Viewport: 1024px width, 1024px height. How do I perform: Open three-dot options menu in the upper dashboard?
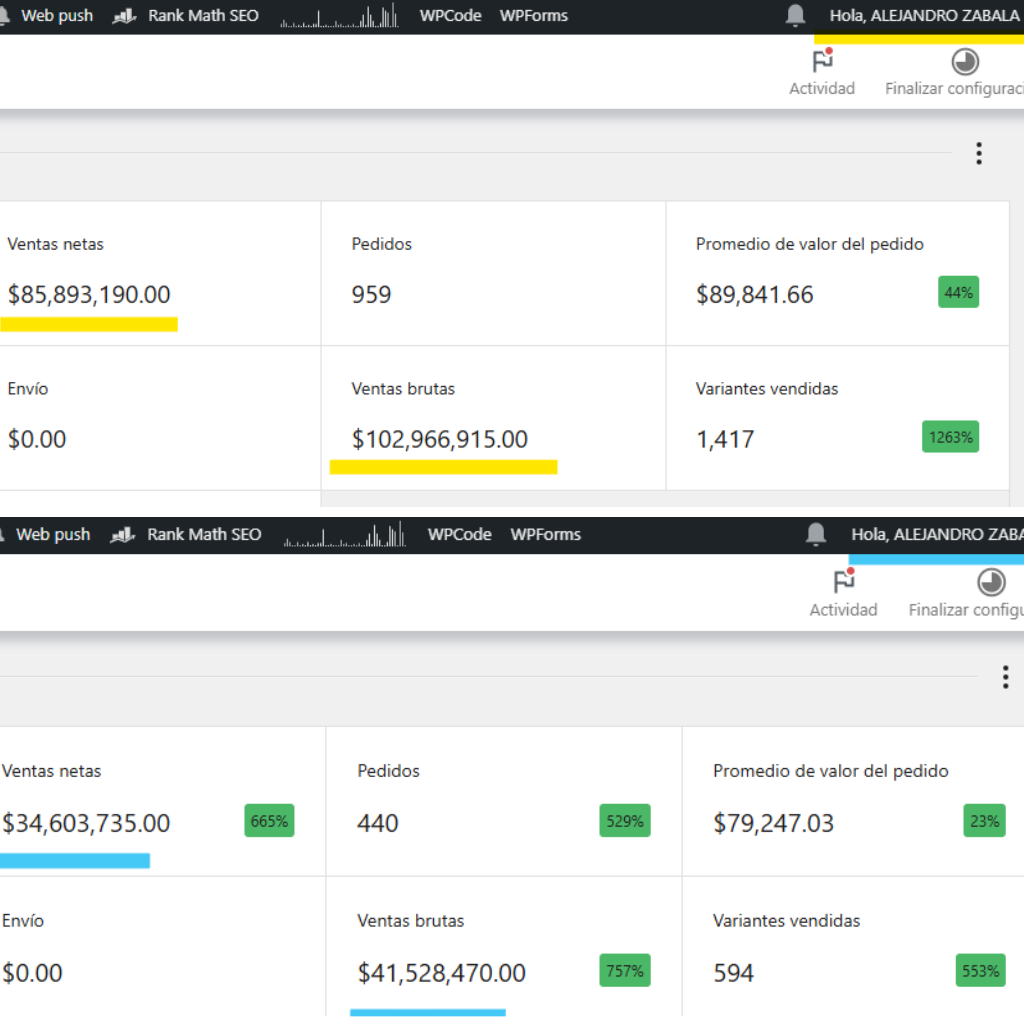point(978,153)
